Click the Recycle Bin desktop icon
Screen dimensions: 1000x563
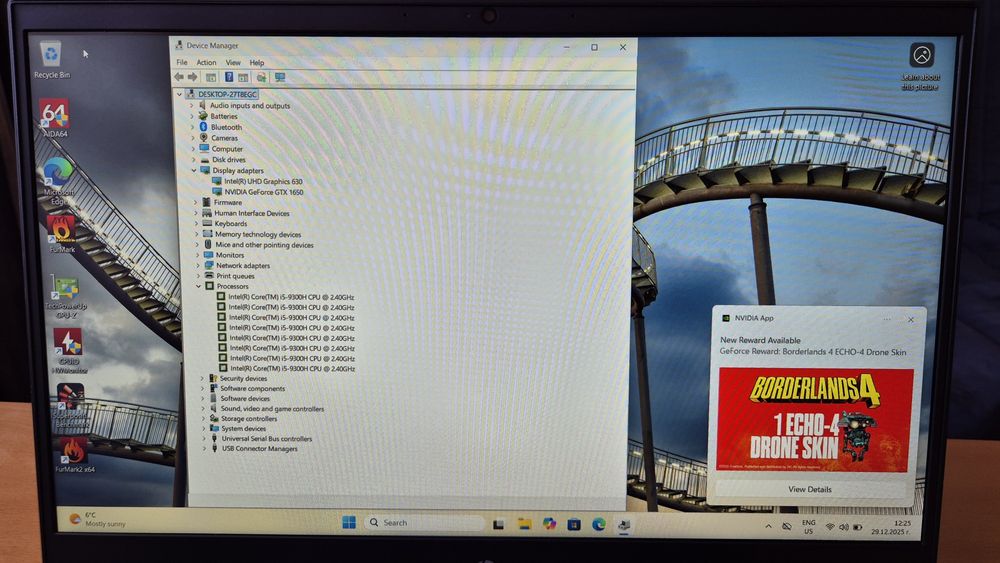tap(51, 59)
